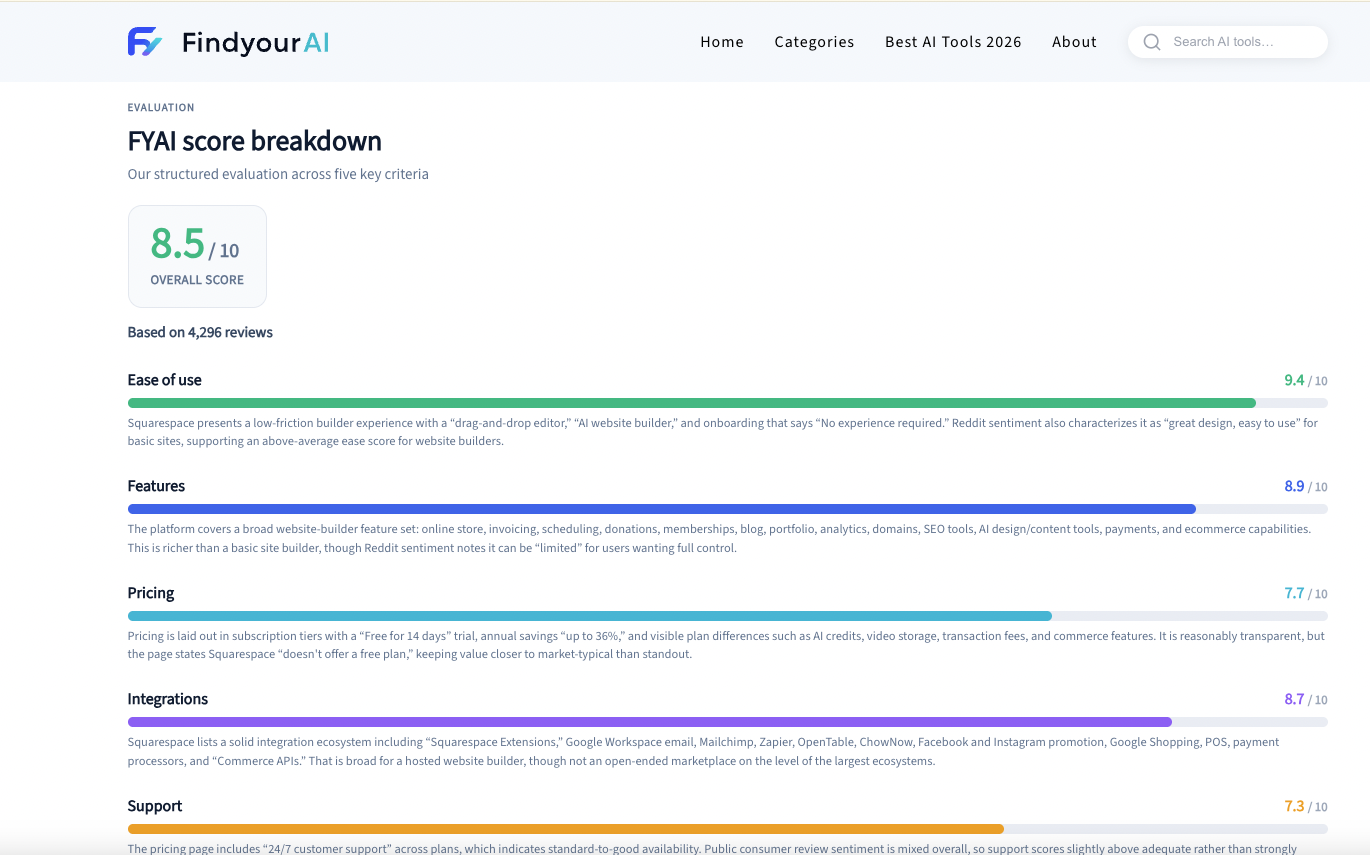Viewport: 1370px width, 855px height.
Task: Click the EVALUATION section label
Action: pyautogui.click(x=161, y=107)
